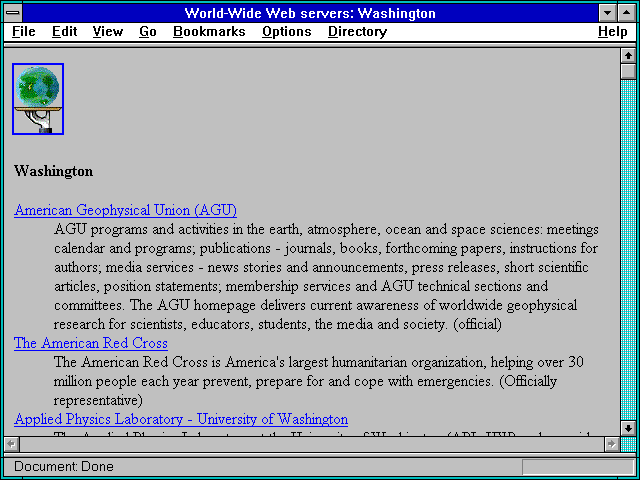Click the vertical scrollbar thumb
The width and height of the screenshot is (640, 480).
(628, 71)
